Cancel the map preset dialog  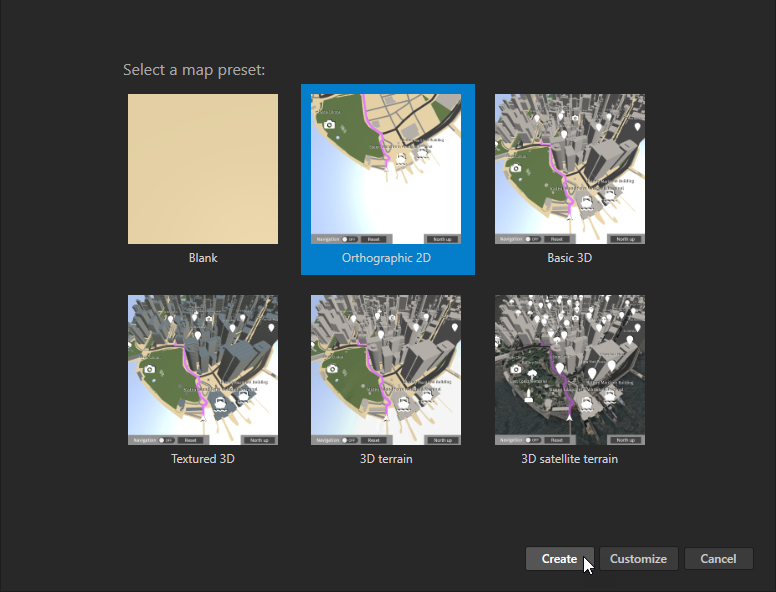[718, 559]
